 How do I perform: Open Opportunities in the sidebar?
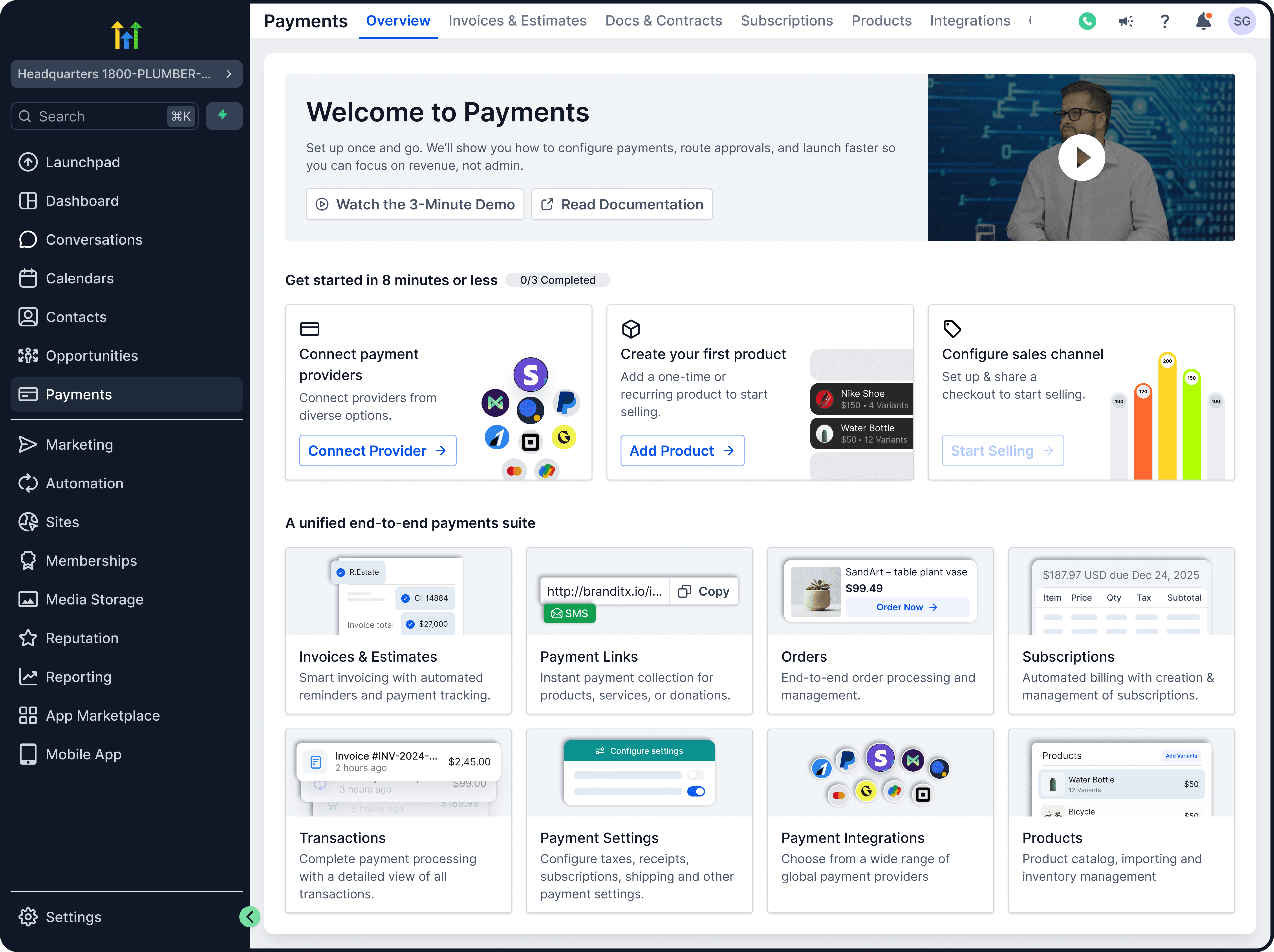point(92,356)
